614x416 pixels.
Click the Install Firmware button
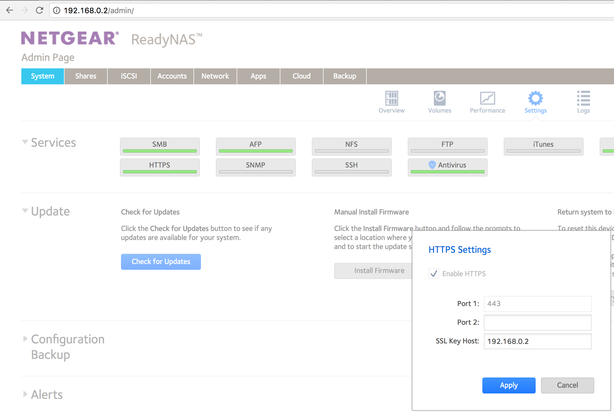(x=373, y=271)
